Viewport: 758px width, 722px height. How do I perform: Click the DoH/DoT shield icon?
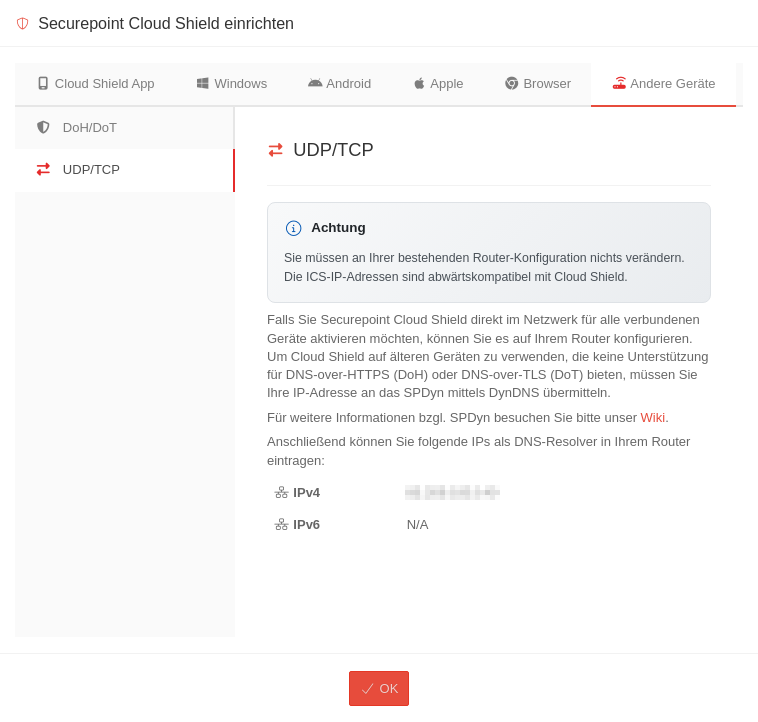(x=43, y=127)
